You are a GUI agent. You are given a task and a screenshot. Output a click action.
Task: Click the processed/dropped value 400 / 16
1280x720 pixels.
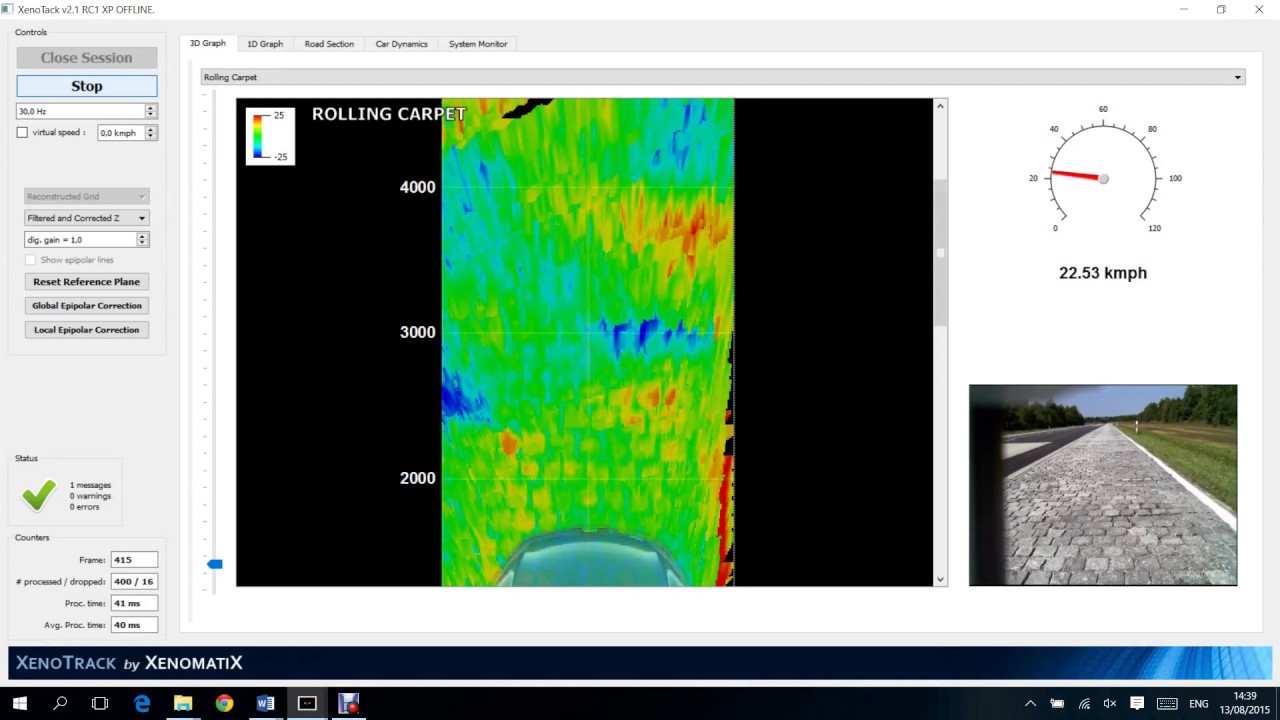[x=134, y=582]
